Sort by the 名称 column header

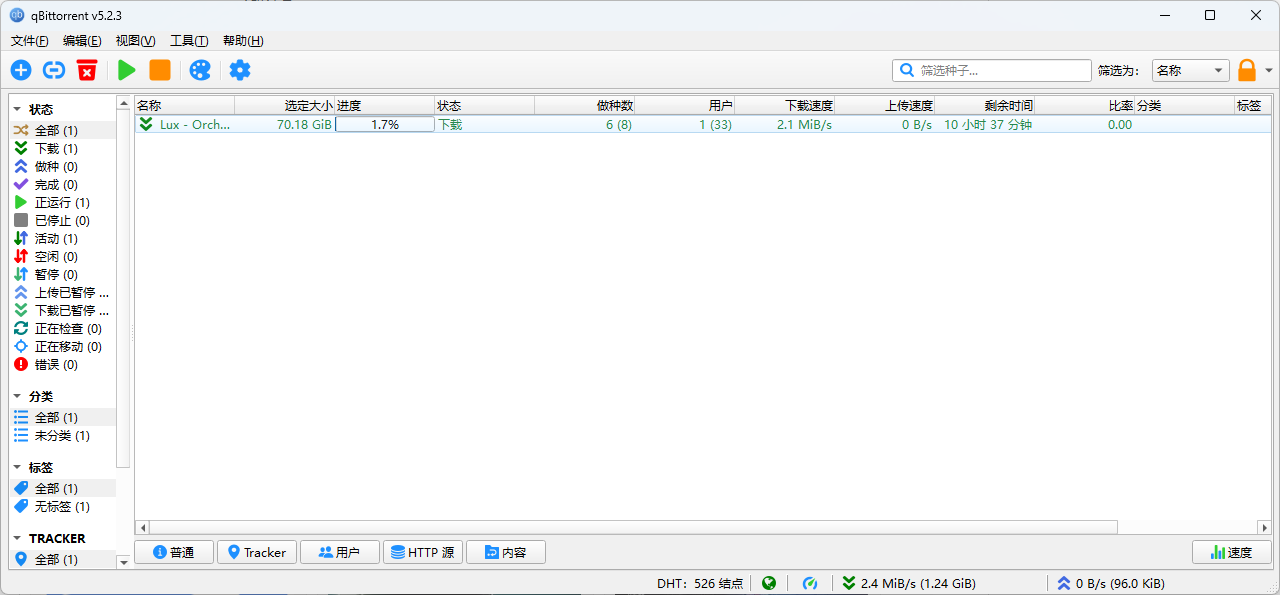tap(185, 105)
